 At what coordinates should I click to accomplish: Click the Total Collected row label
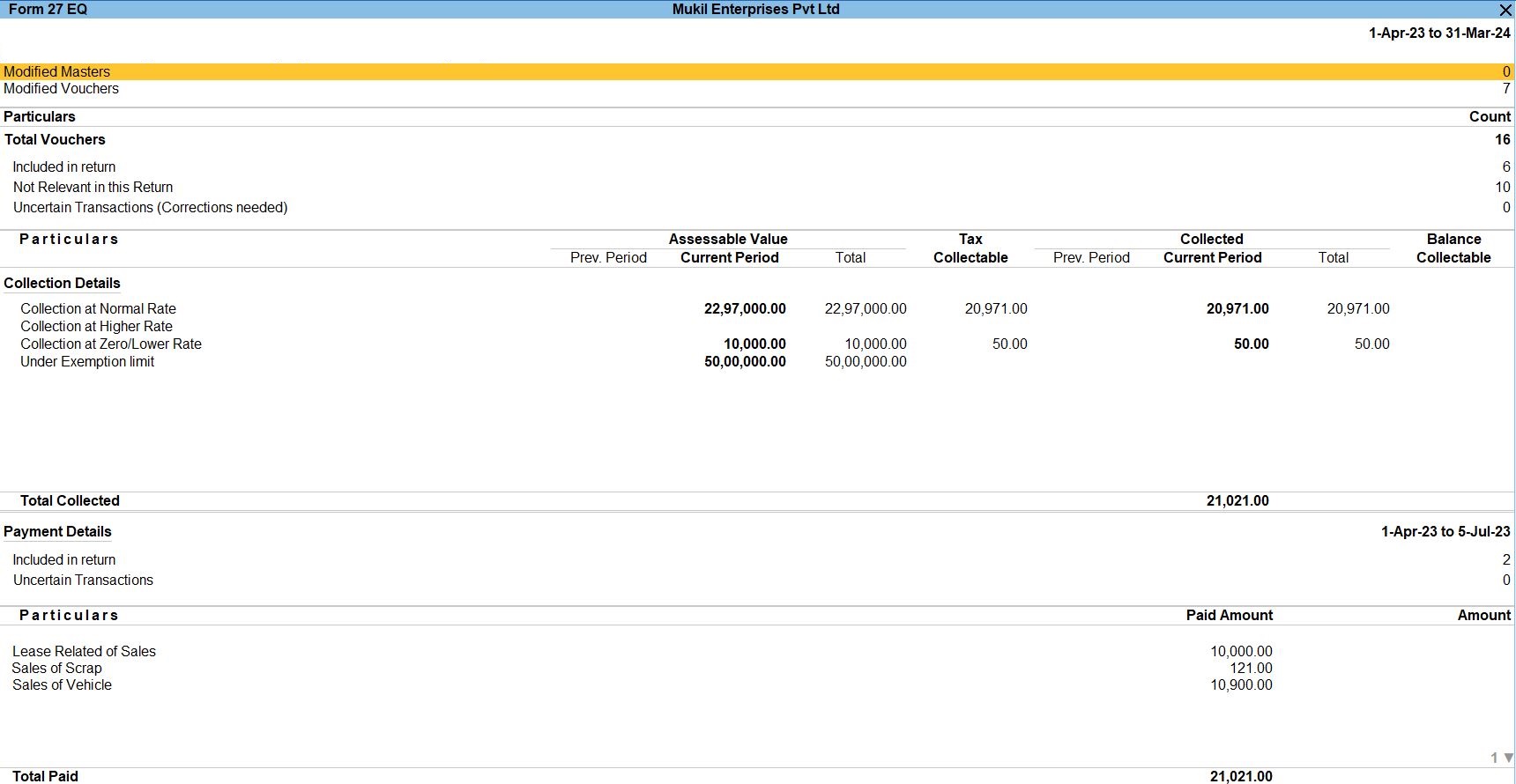[x=70, y=500]
